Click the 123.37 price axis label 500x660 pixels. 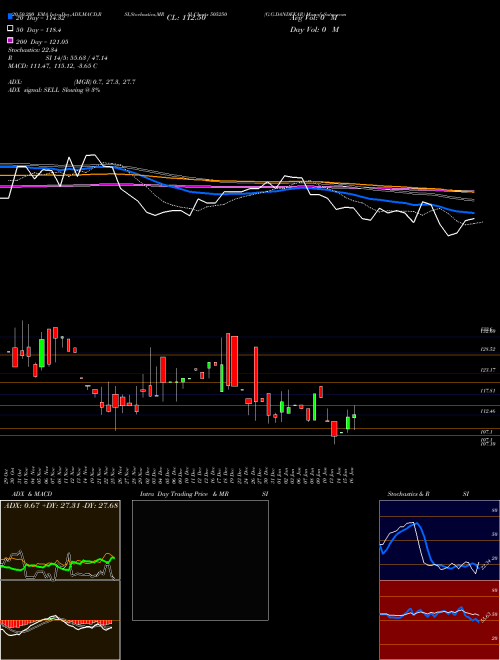[488, 370]
